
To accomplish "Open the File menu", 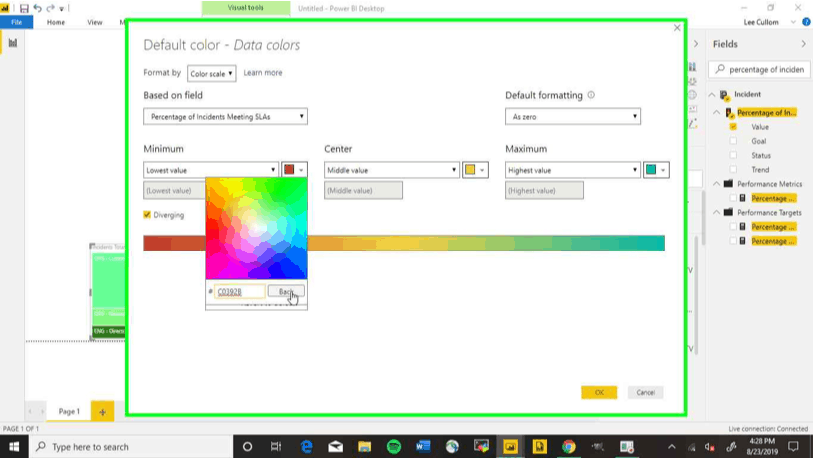I will pyautogui.click(x=17, y=22).
